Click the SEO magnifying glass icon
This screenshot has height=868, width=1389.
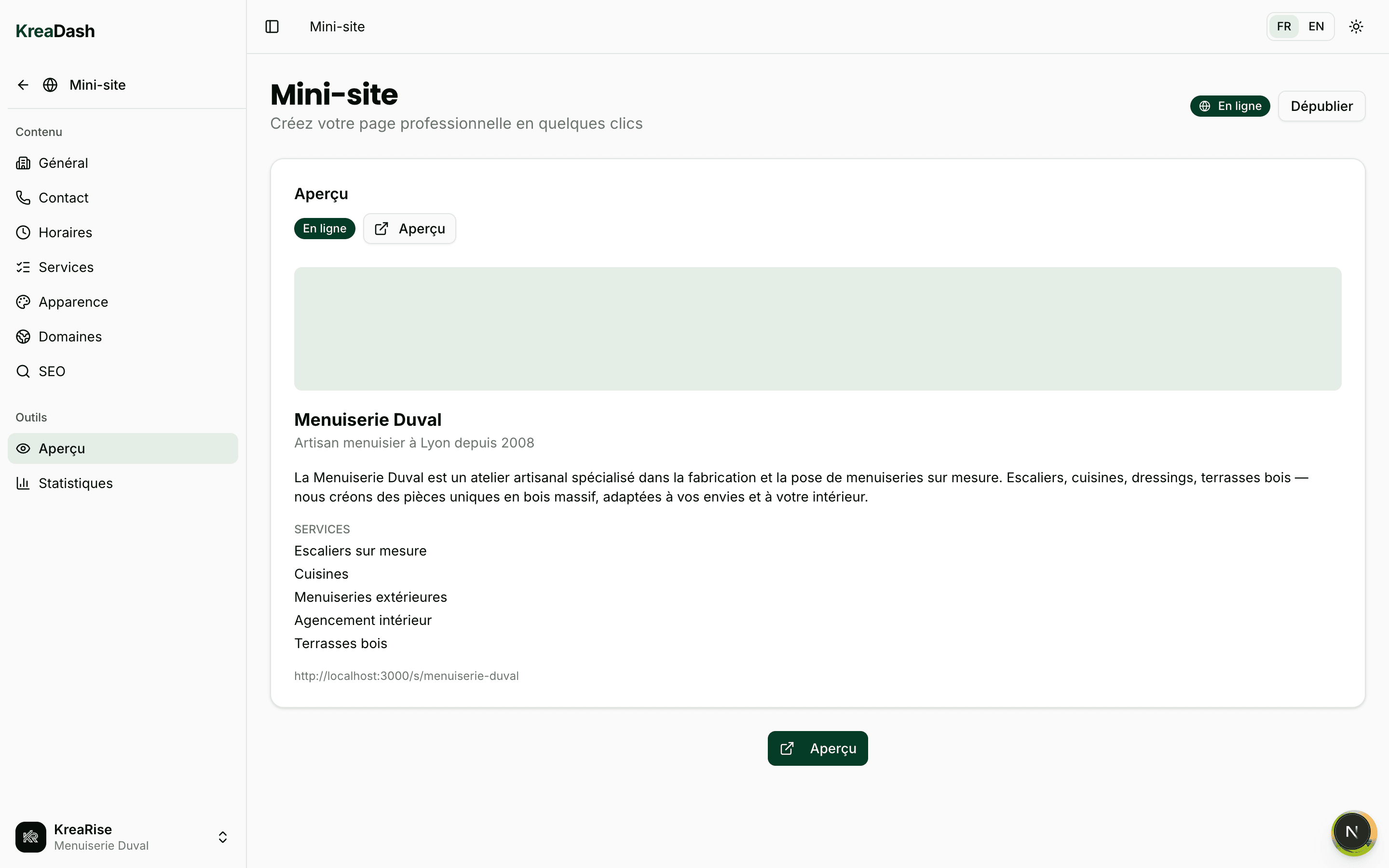coord(23,371)
